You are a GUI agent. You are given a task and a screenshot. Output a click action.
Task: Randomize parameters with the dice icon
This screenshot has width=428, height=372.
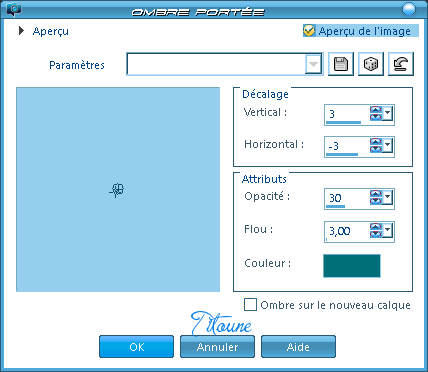click(x=371, y=64)
